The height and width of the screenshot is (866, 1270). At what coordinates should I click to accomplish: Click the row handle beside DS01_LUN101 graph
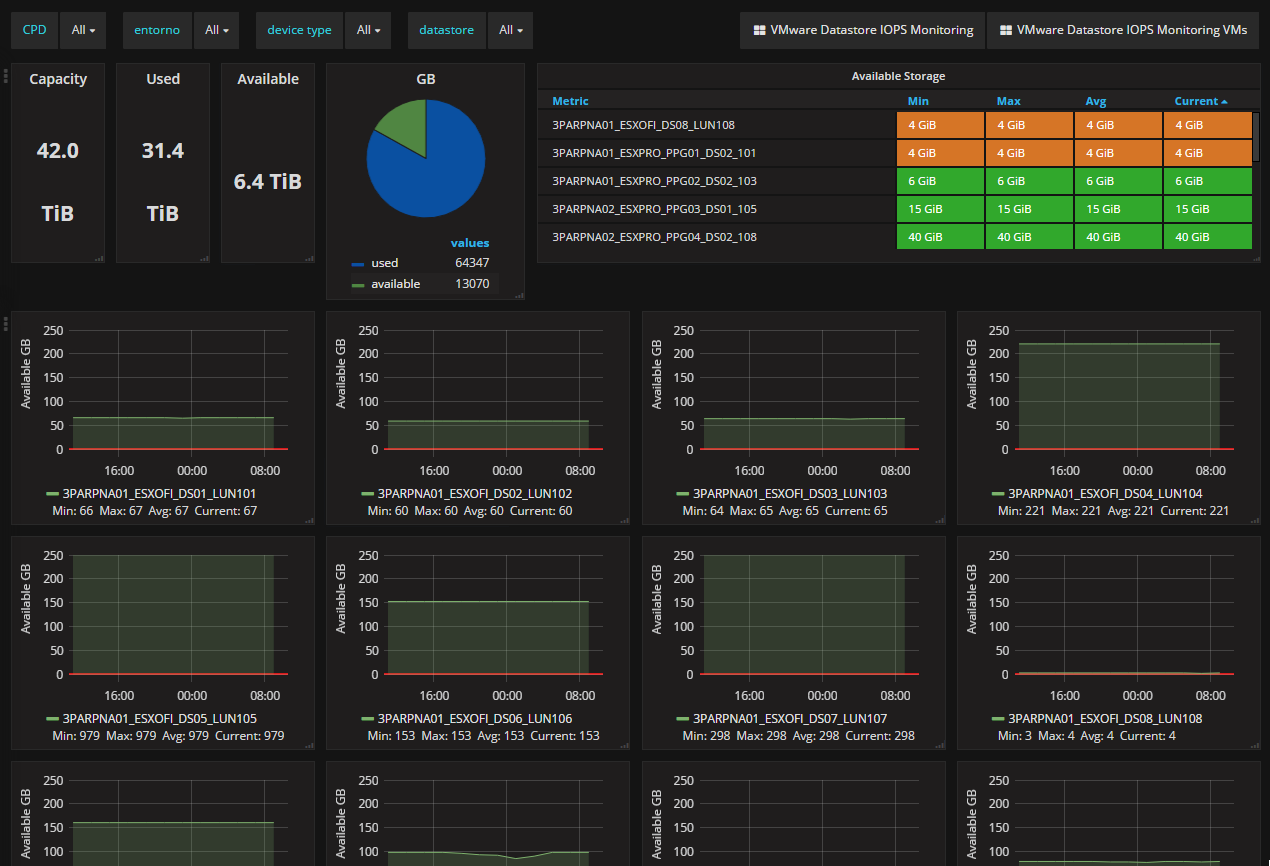pos(6,322)
